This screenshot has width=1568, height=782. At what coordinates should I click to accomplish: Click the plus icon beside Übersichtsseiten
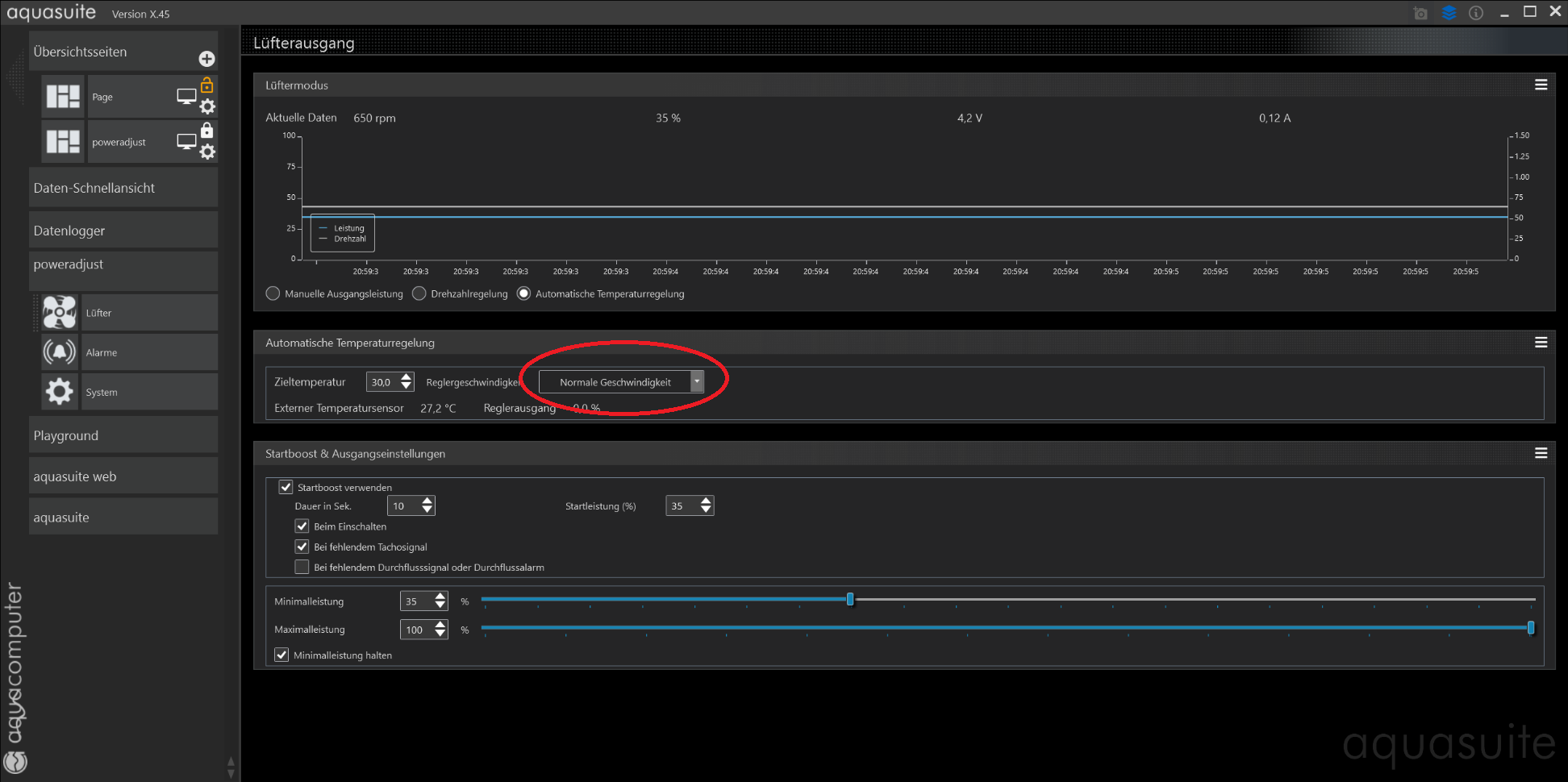tap(206, 59)
